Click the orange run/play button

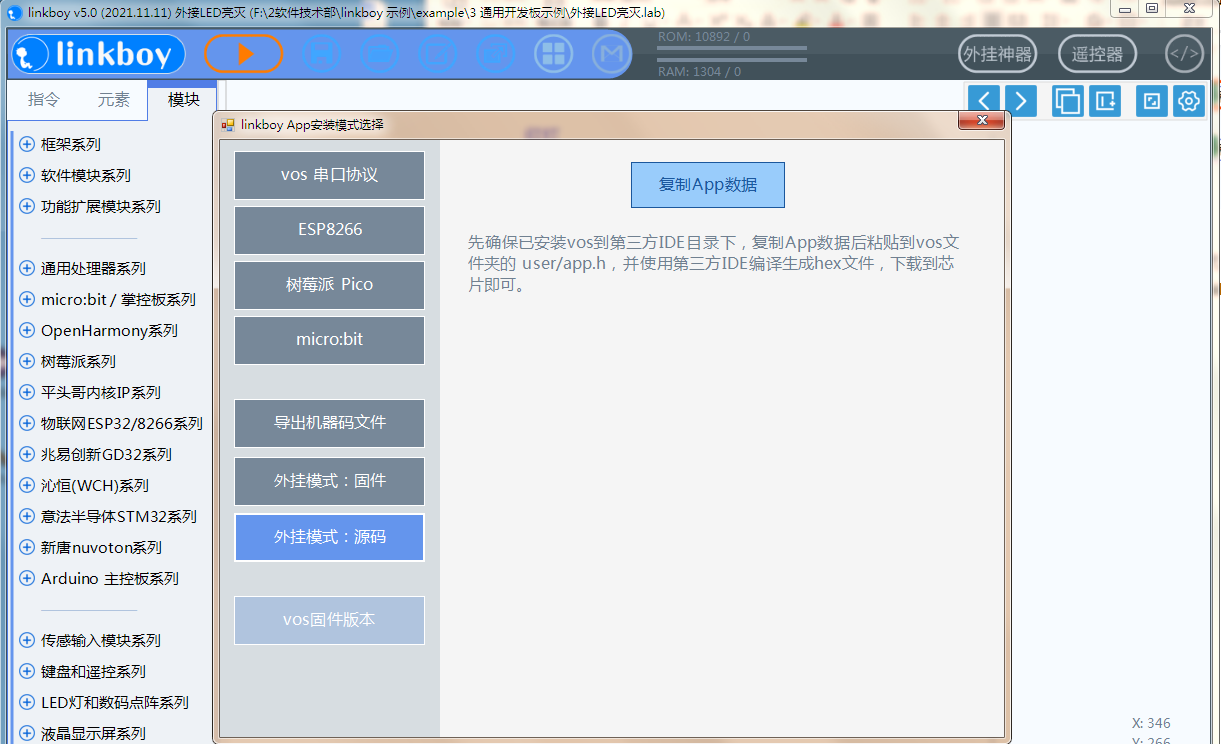tap(244, 54)
